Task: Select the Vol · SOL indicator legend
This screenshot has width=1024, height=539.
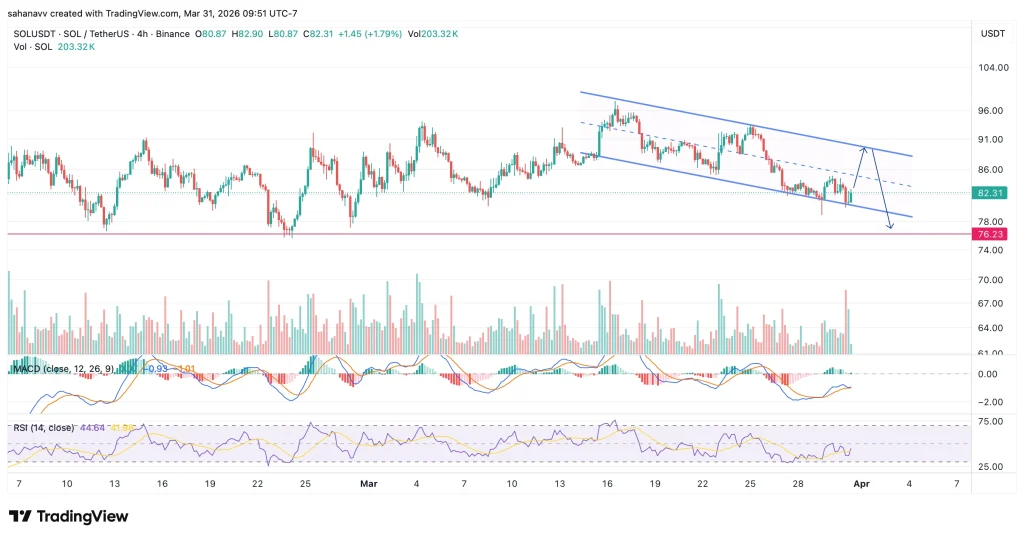Action: coord(30,46)
